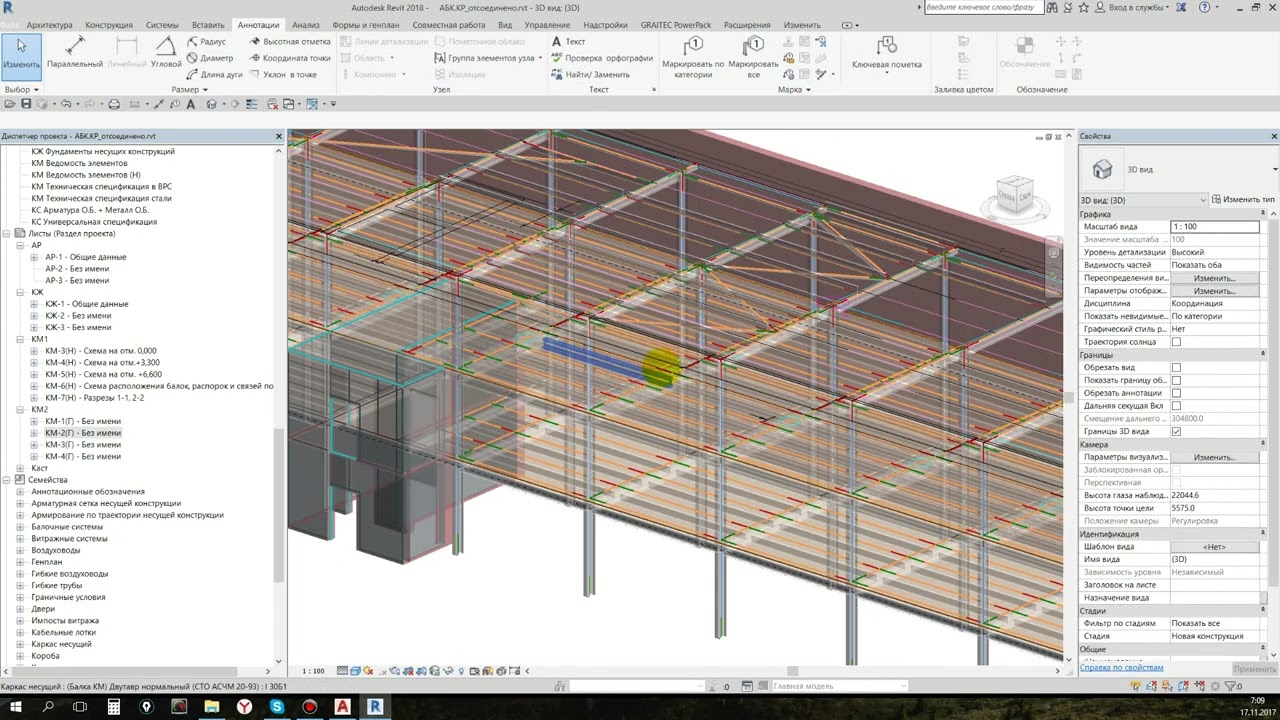This screenshot has height=720, width=1280.
Task: Expand the Марка panel dropdown
Action: click(x=793, y=90)
